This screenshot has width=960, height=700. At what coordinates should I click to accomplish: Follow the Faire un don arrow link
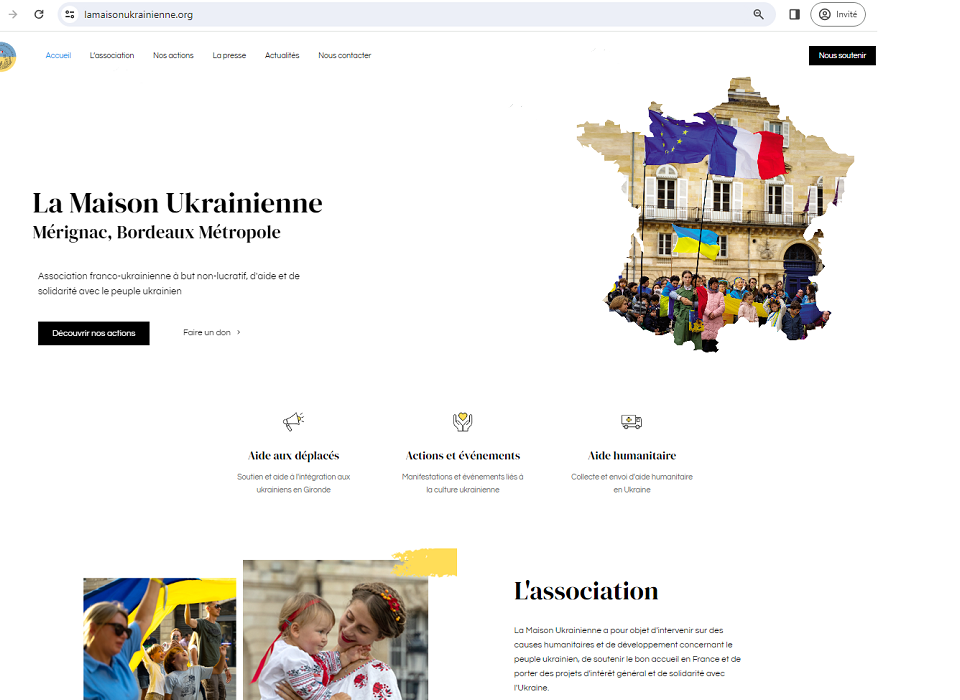pyautogui.click(x=212, y=333)
